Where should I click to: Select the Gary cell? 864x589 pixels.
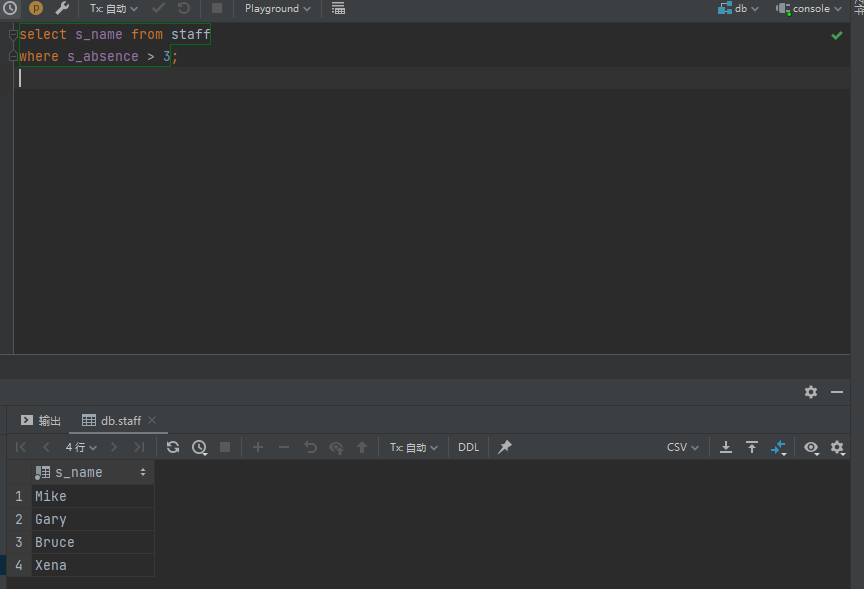pos(93,519)
